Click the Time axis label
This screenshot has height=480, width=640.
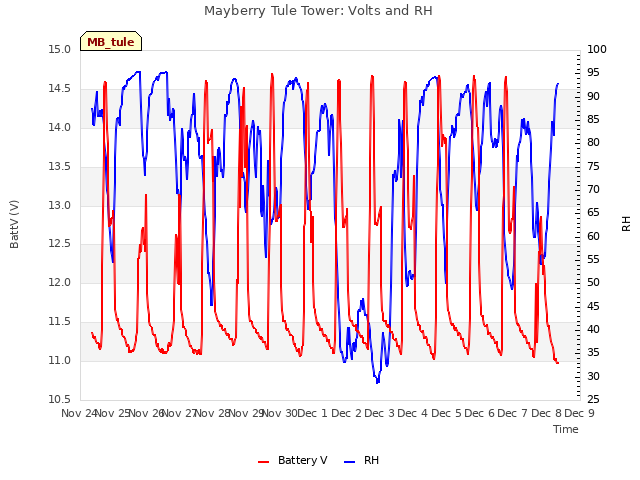[566, 429]
